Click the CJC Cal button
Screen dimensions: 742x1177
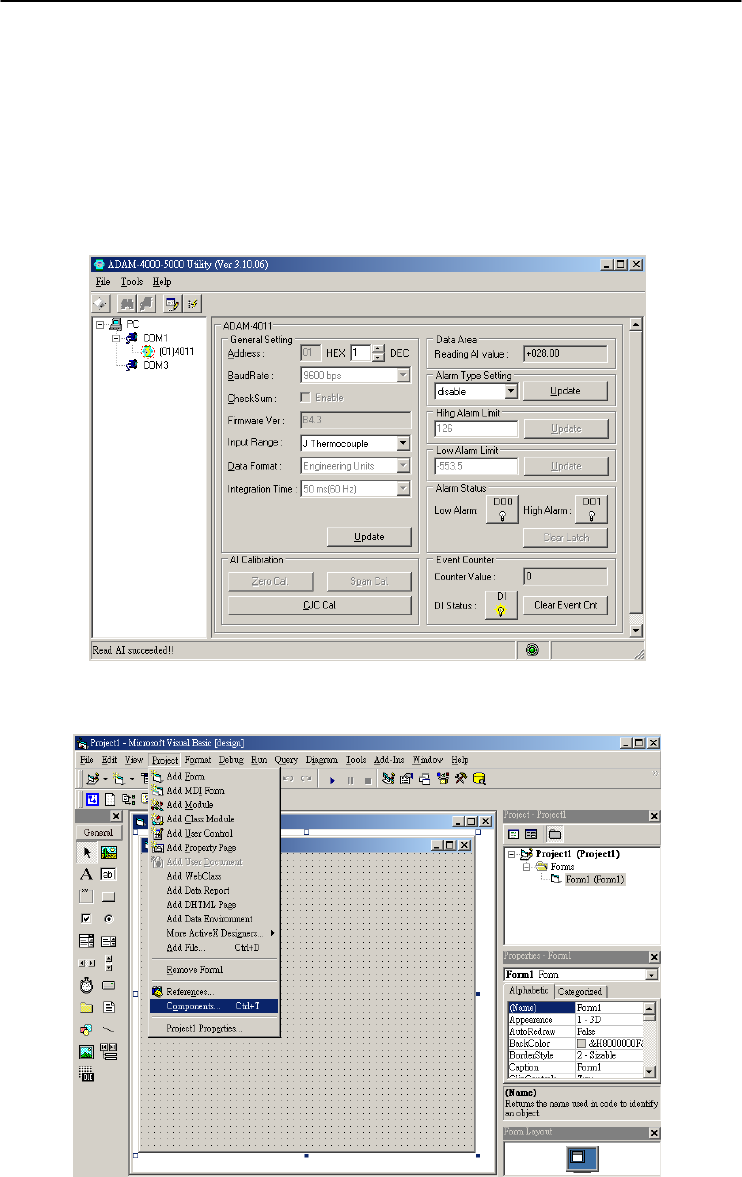[320, 605]
